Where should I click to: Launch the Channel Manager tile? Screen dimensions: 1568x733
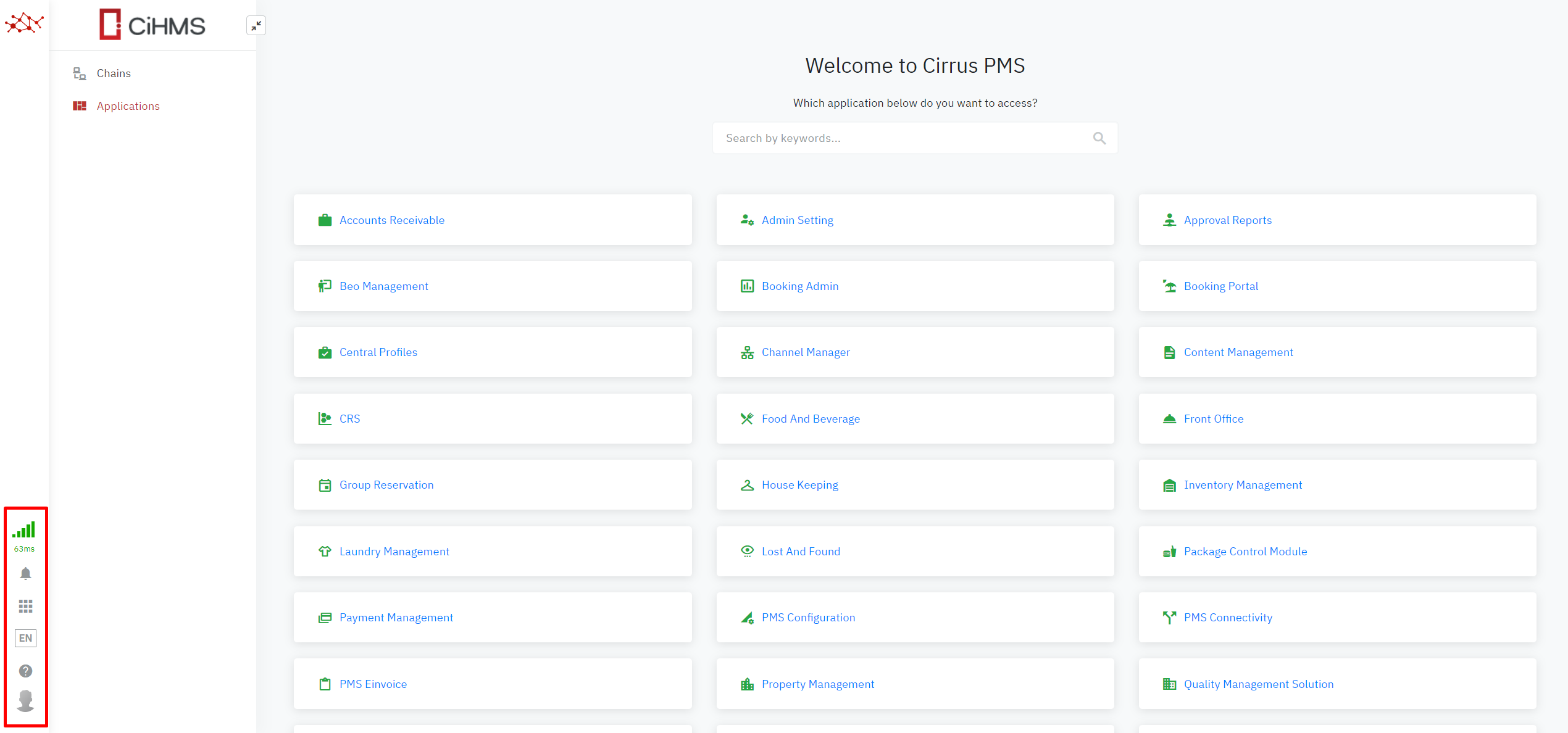[x=805, y=352]
